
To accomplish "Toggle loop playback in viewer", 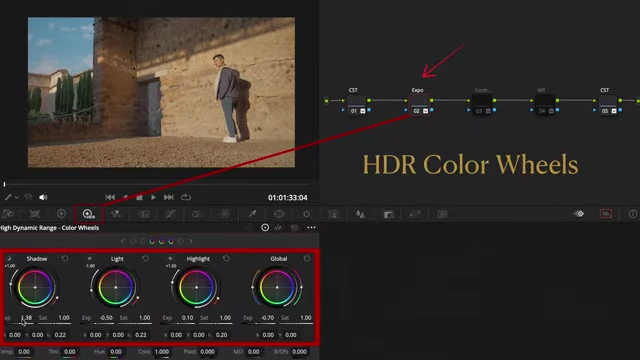I will tap(186, 197).
